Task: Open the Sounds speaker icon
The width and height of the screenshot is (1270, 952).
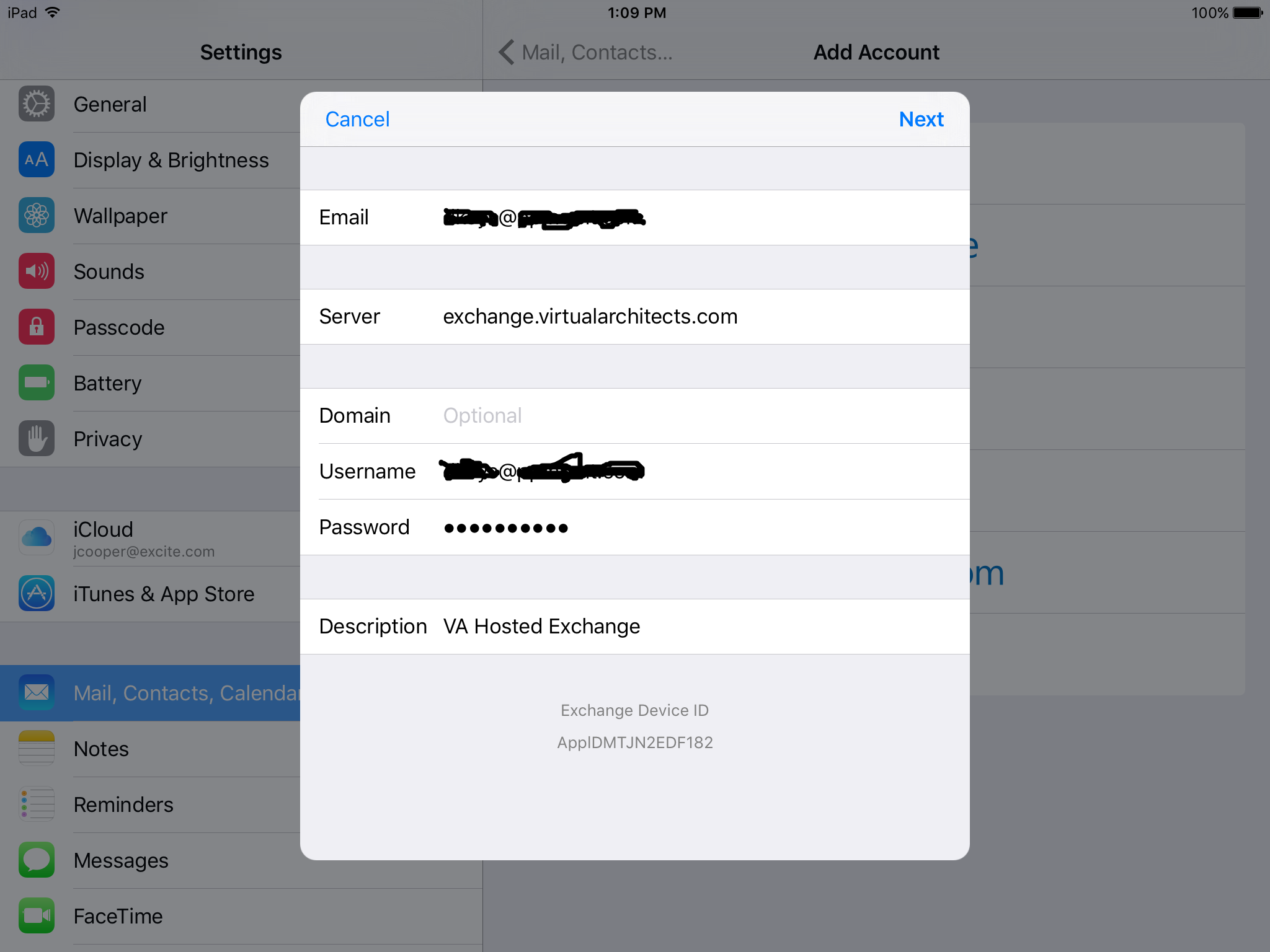Action: coord(37,271)
